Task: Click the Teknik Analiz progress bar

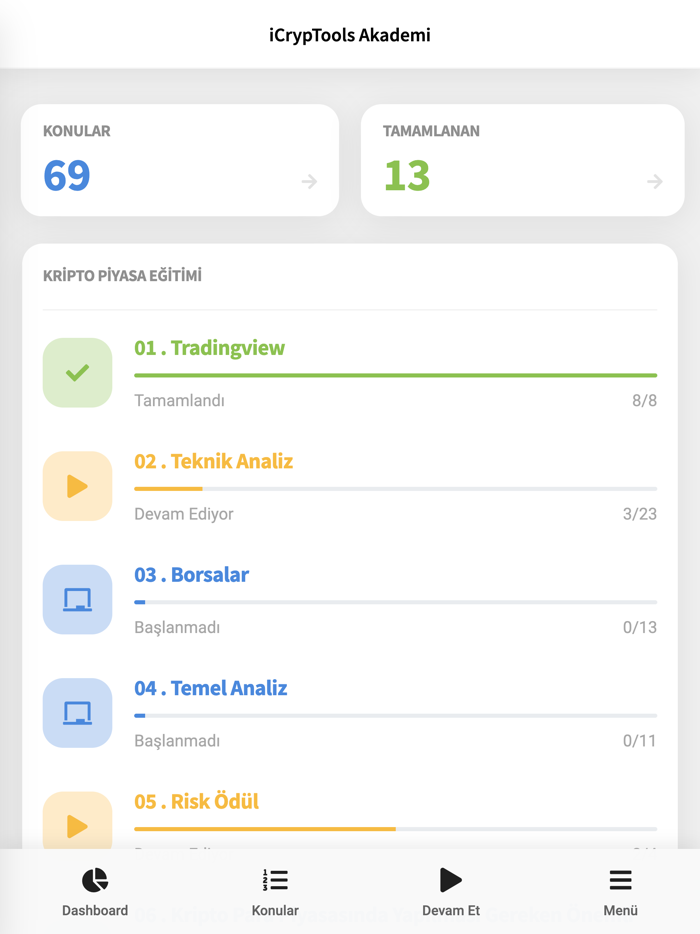Action: tap(395, 489)
